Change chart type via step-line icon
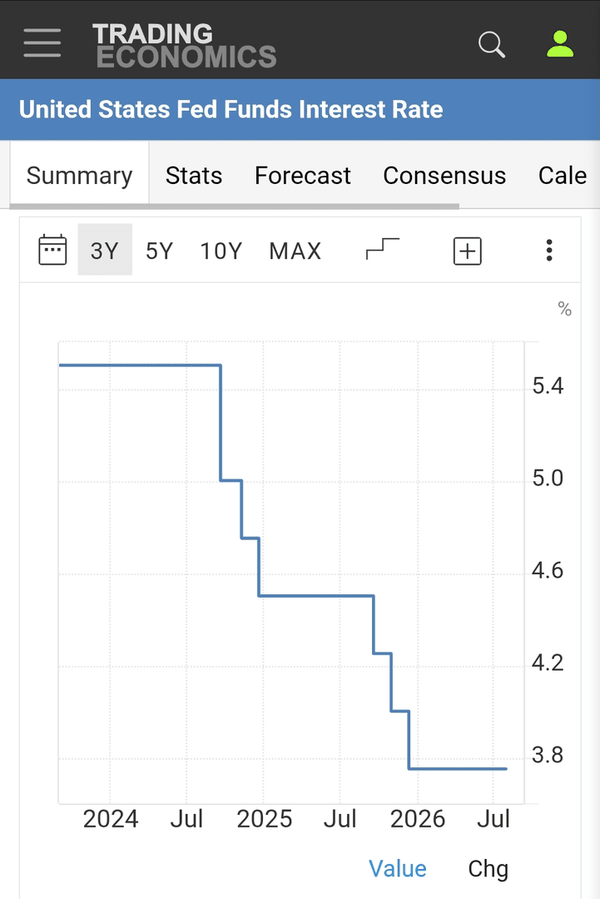 pyautogui.click(x=382, y=249)
